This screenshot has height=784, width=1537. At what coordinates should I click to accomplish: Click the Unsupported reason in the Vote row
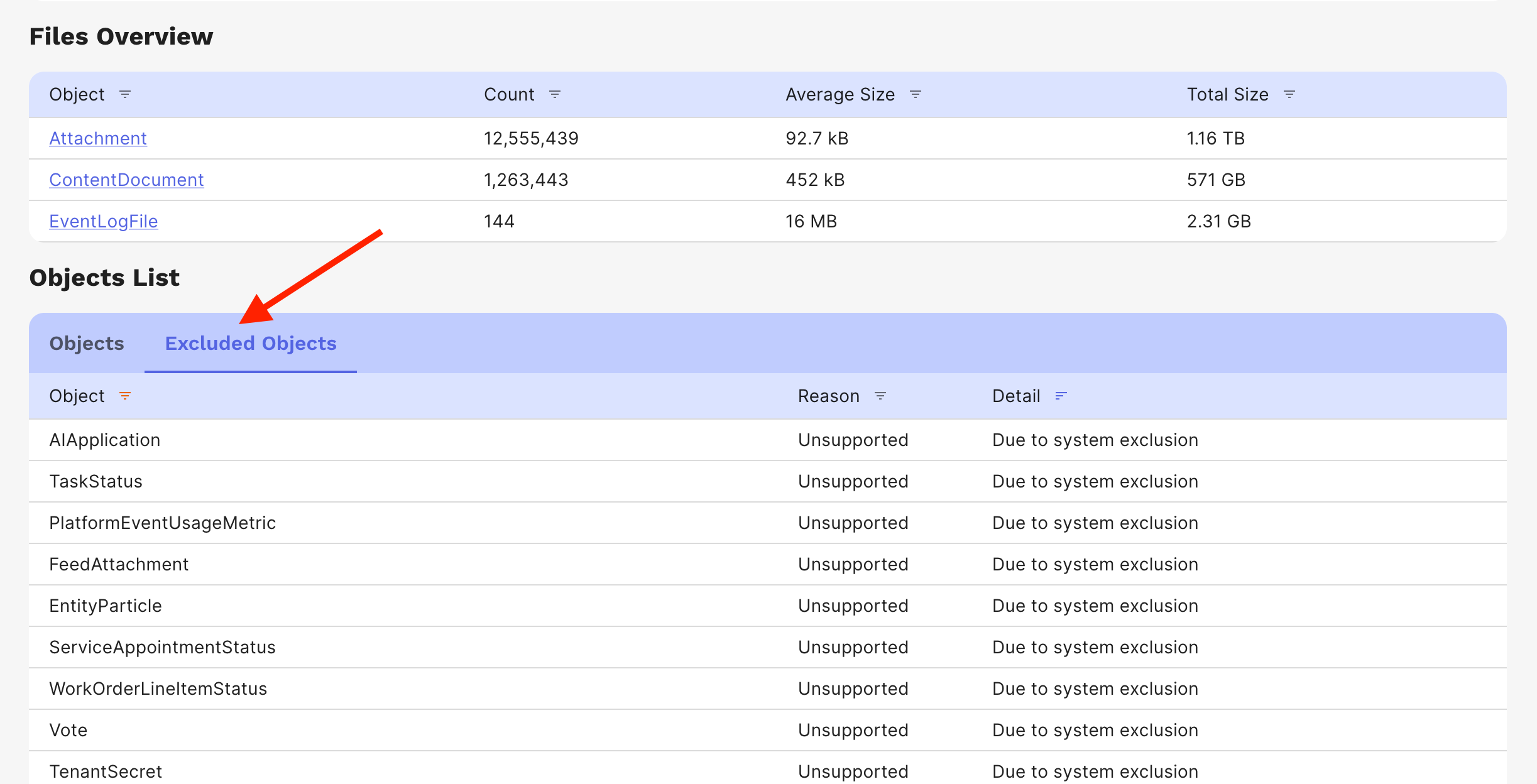point(853,730)
